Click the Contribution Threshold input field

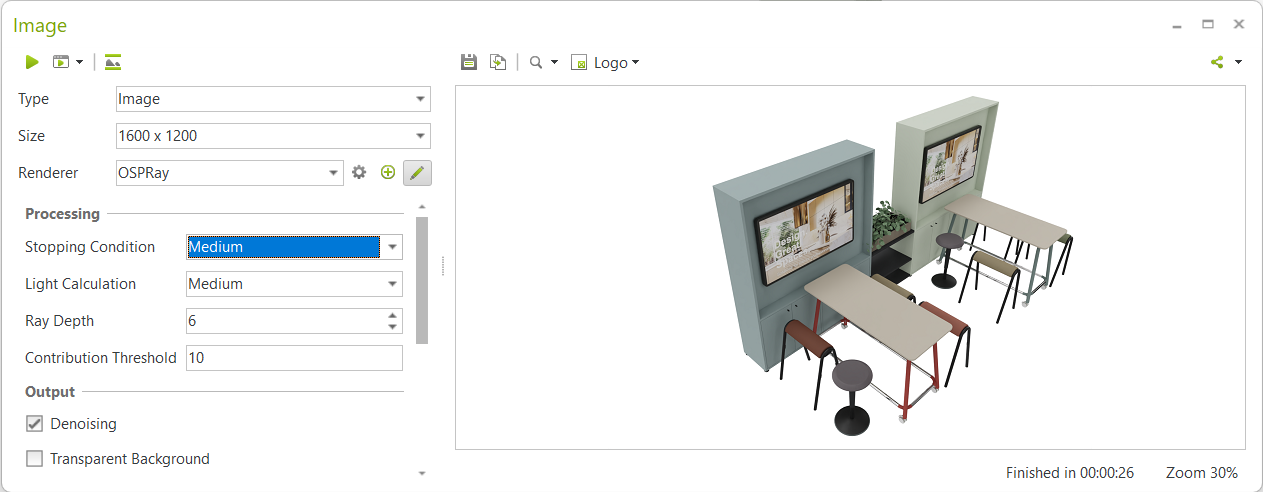(294, 358)
